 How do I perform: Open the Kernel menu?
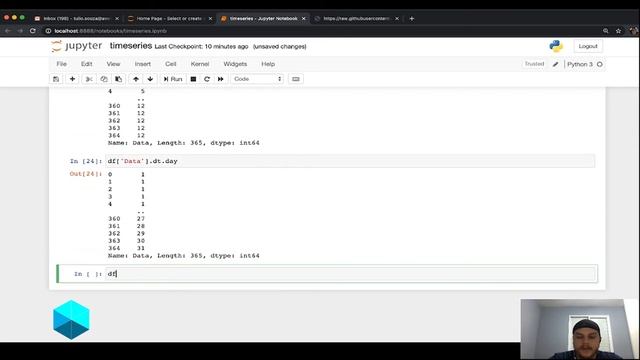coord(200,64)
